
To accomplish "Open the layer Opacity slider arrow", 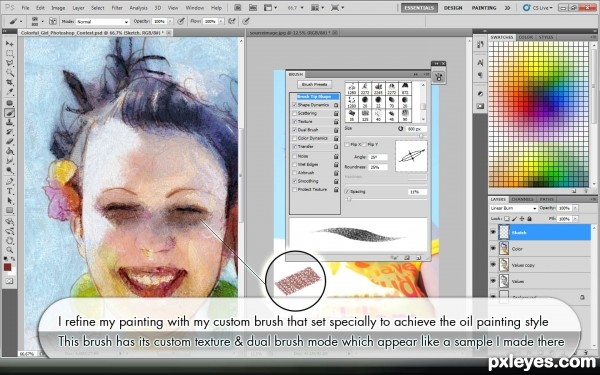I will pyautogui.click(x=575, y=208).
